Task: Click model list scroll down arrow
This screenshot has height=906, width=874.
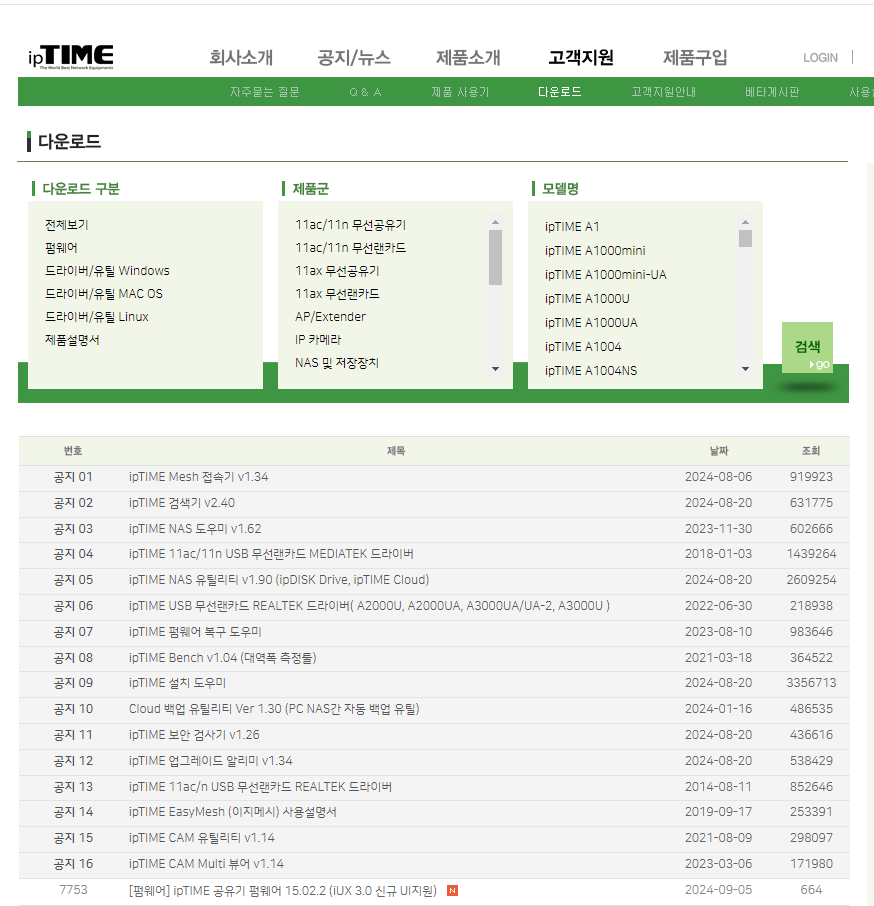Action: tap(745, 369)
